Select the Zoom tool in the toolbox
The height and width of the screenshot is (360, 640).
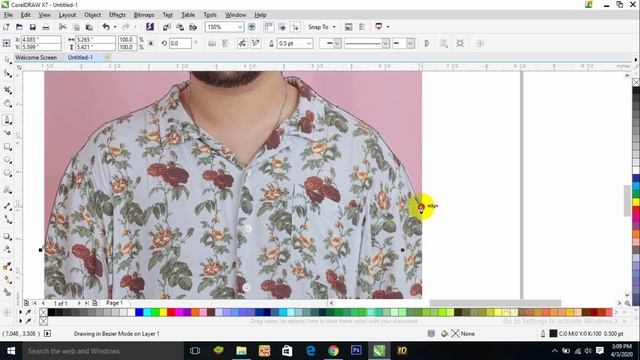7,104
